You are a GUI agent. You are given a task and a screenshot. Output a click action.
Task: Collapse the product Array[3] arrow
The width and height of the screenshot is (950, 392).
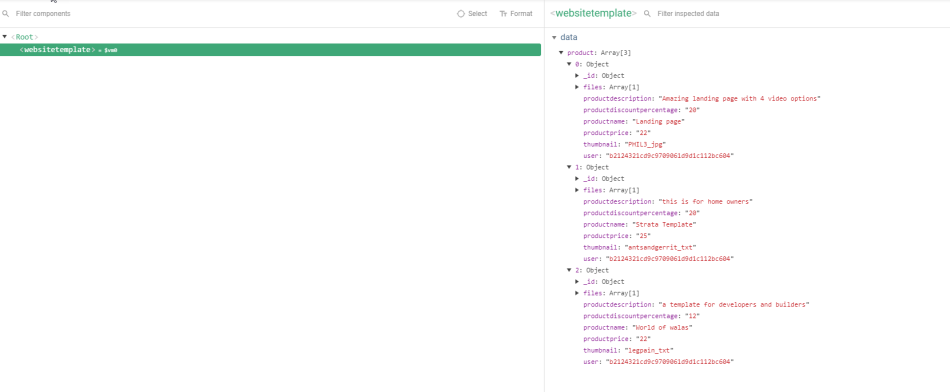562,53
